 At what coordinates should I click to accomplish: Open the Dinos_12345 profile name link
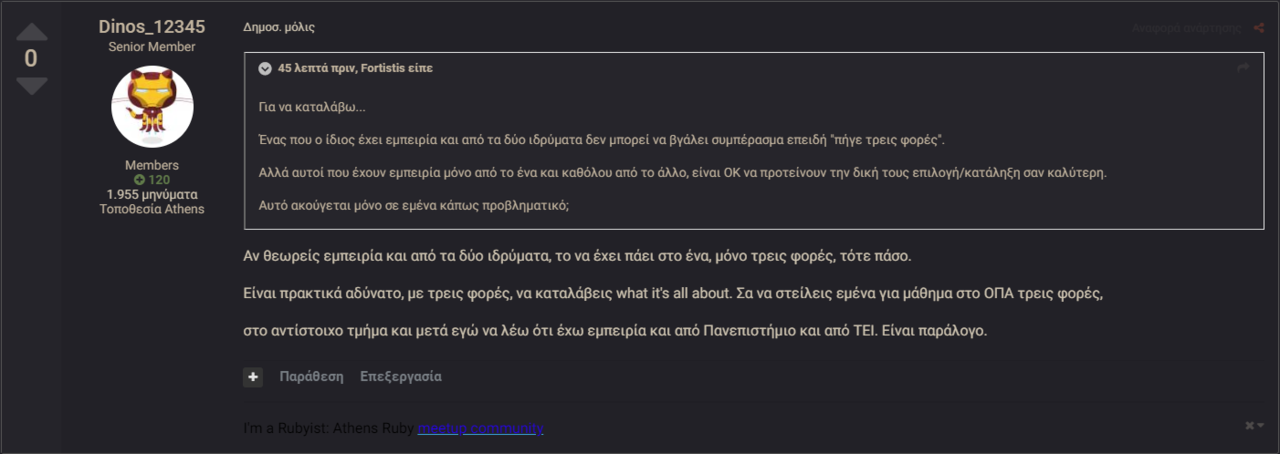pos(152,27)
